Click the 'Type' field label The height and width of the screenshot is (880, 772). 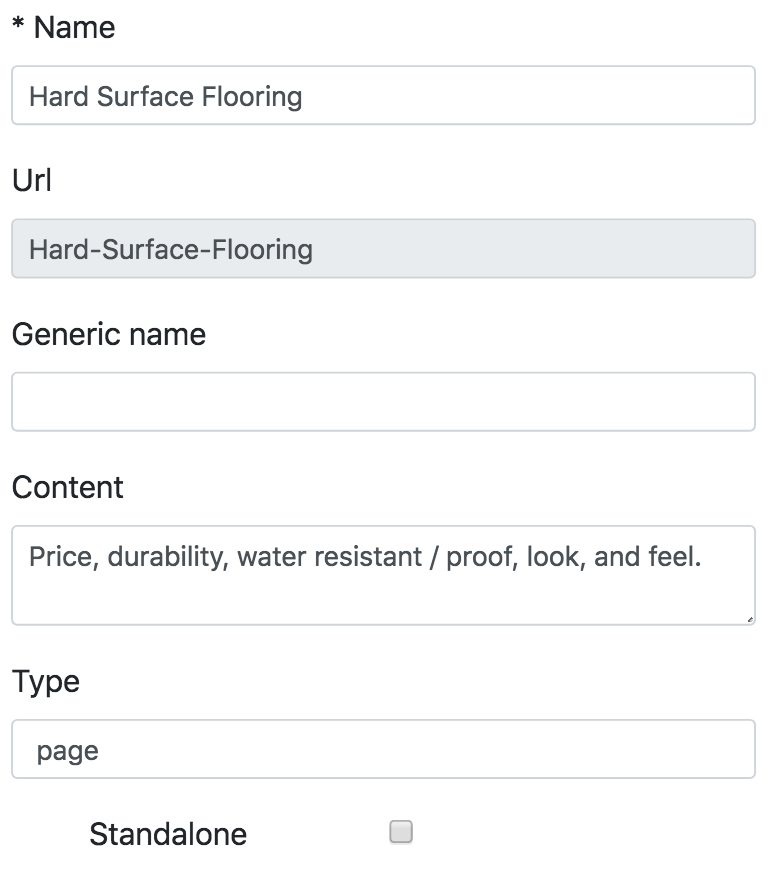coord(45,681)
